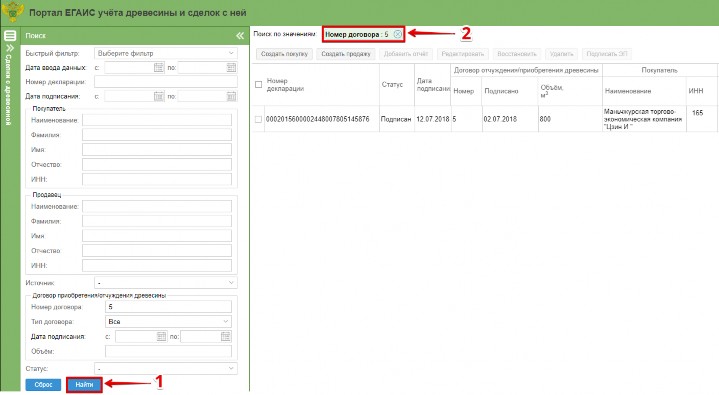Expand the sidebar double-chevron icon

coord(10,48)
